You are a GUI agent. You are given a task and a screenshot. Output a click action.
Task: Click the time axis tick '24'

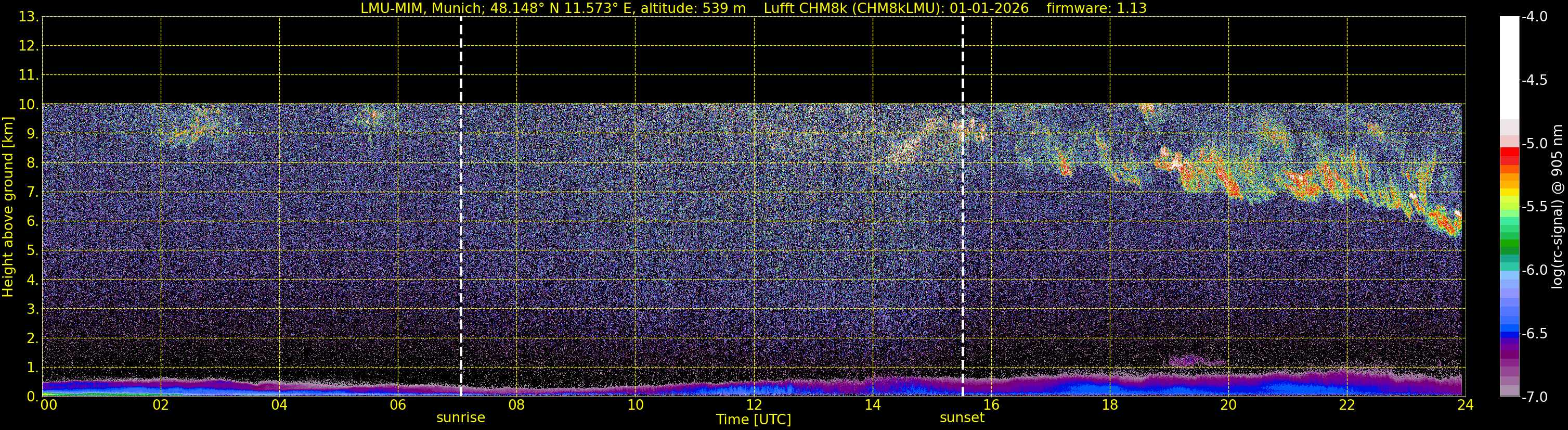pyautogui.click(x=1466, y=405)
